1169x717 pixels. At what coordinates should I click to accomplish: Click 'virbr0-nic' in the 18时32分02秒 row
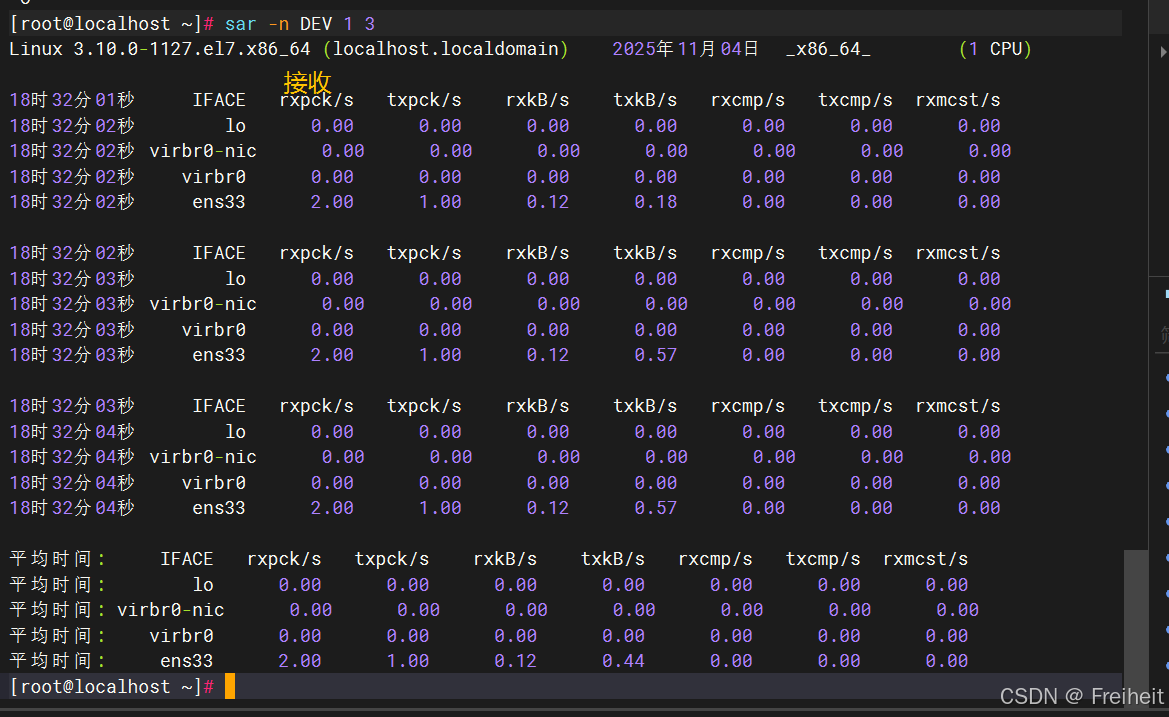pos(203,151)
